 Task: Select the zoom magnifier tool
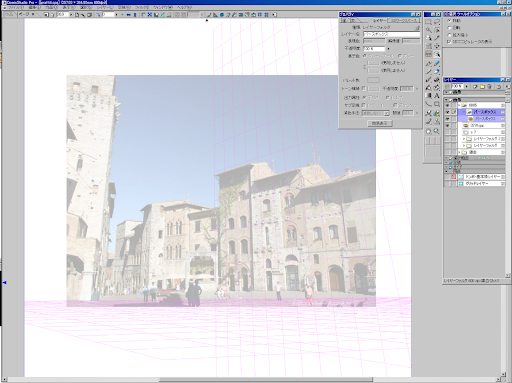click(x=437, y=131)
